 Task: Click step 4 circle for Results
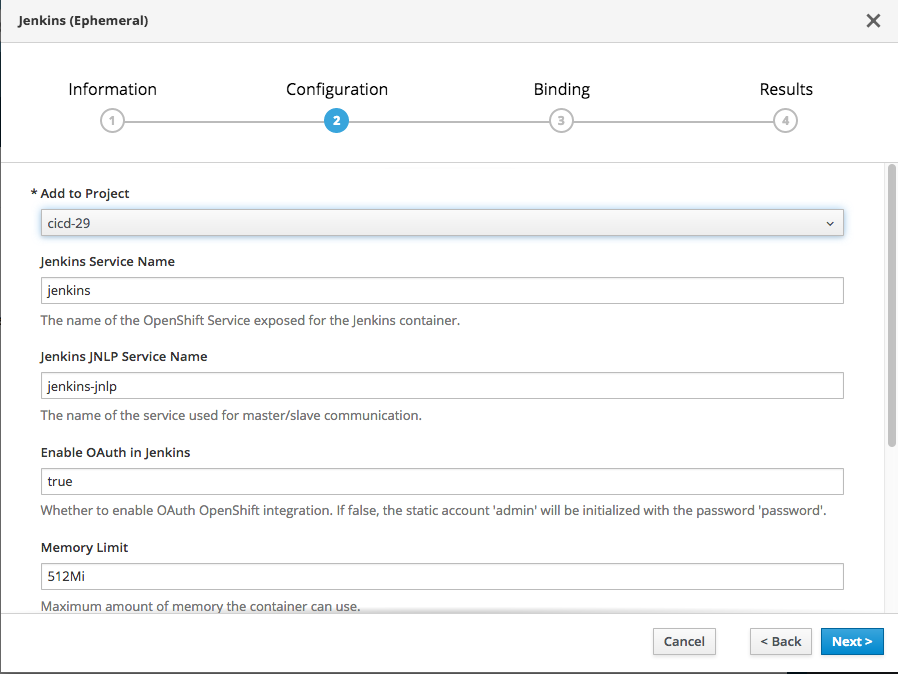tap(785, 121)
